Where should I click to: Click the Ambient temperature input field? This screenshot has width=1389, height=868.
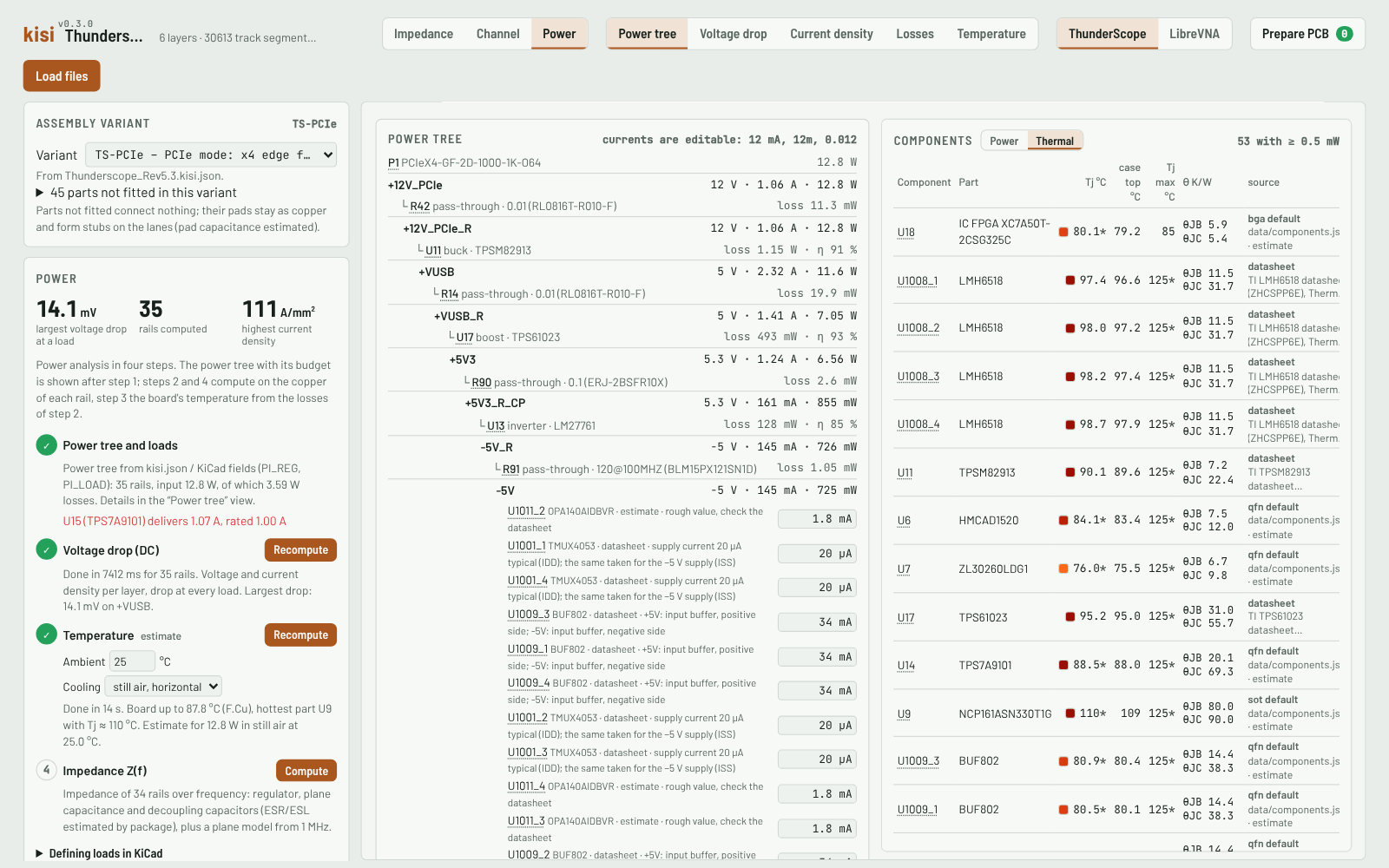[132, 661]
